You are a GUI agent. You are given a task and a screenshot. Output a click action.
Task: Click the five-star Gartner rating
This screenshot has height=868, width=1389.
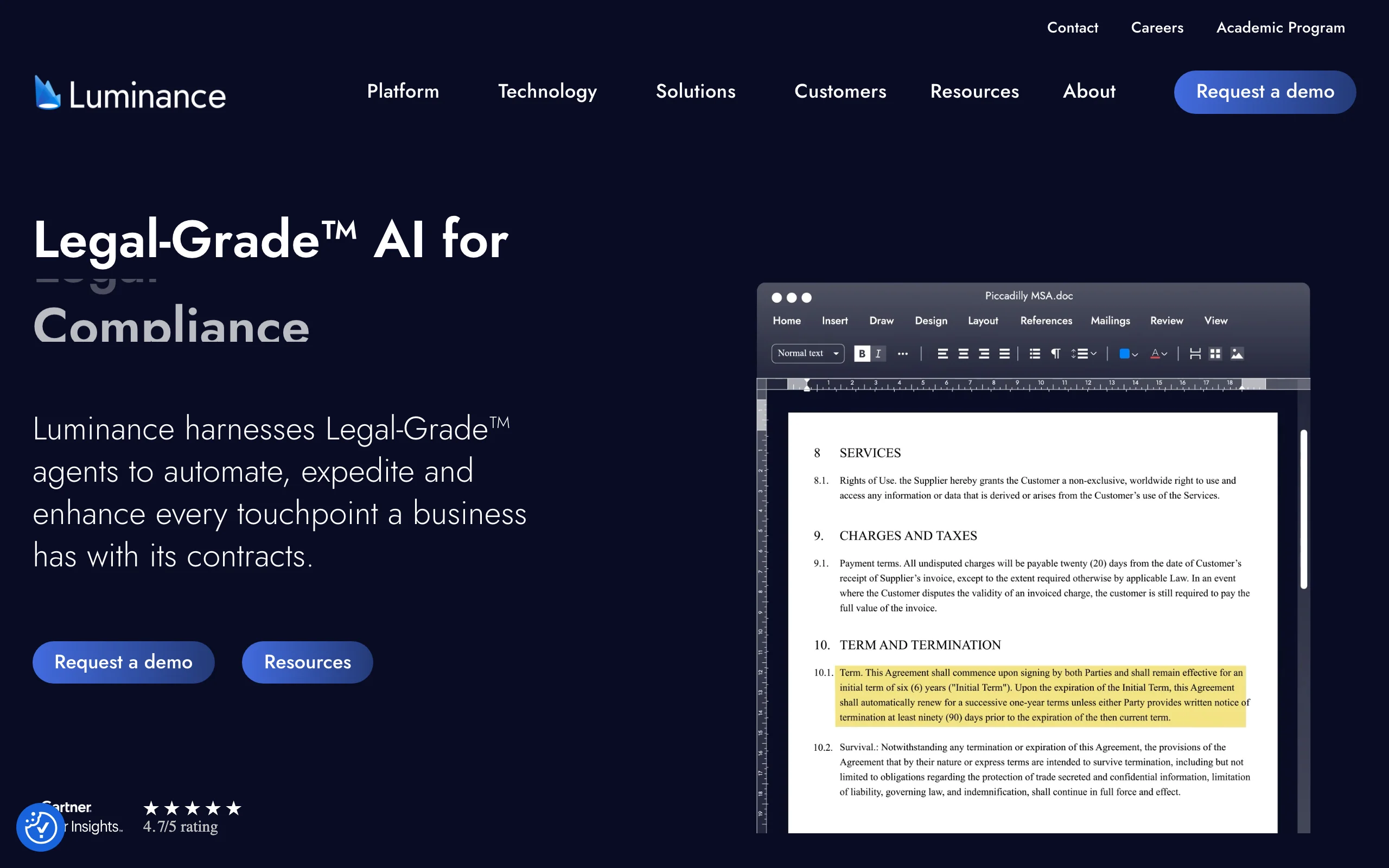tap(192, 808)
